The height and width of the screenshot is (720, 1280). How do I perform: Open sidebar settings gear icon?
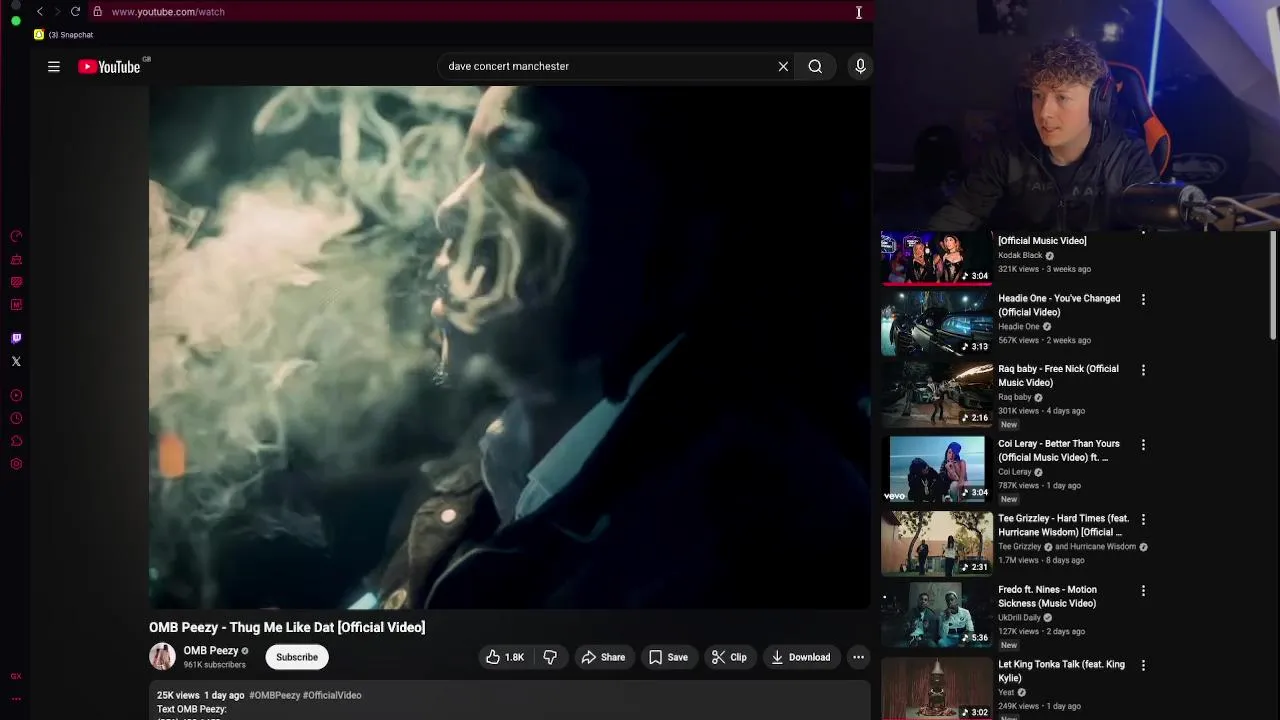tap(16, 464)
